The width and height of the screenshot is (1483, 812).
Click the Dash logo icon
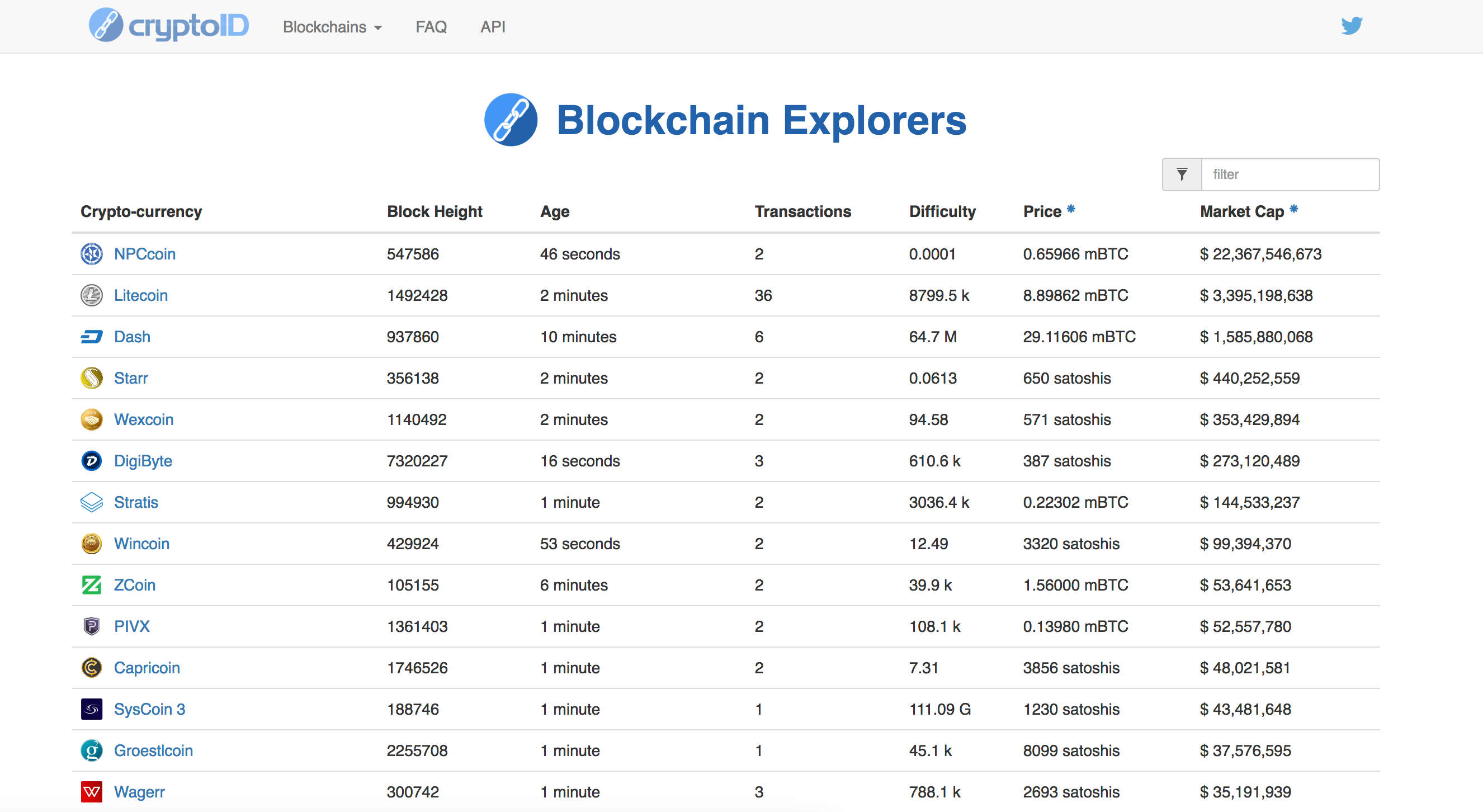point(92,337)
